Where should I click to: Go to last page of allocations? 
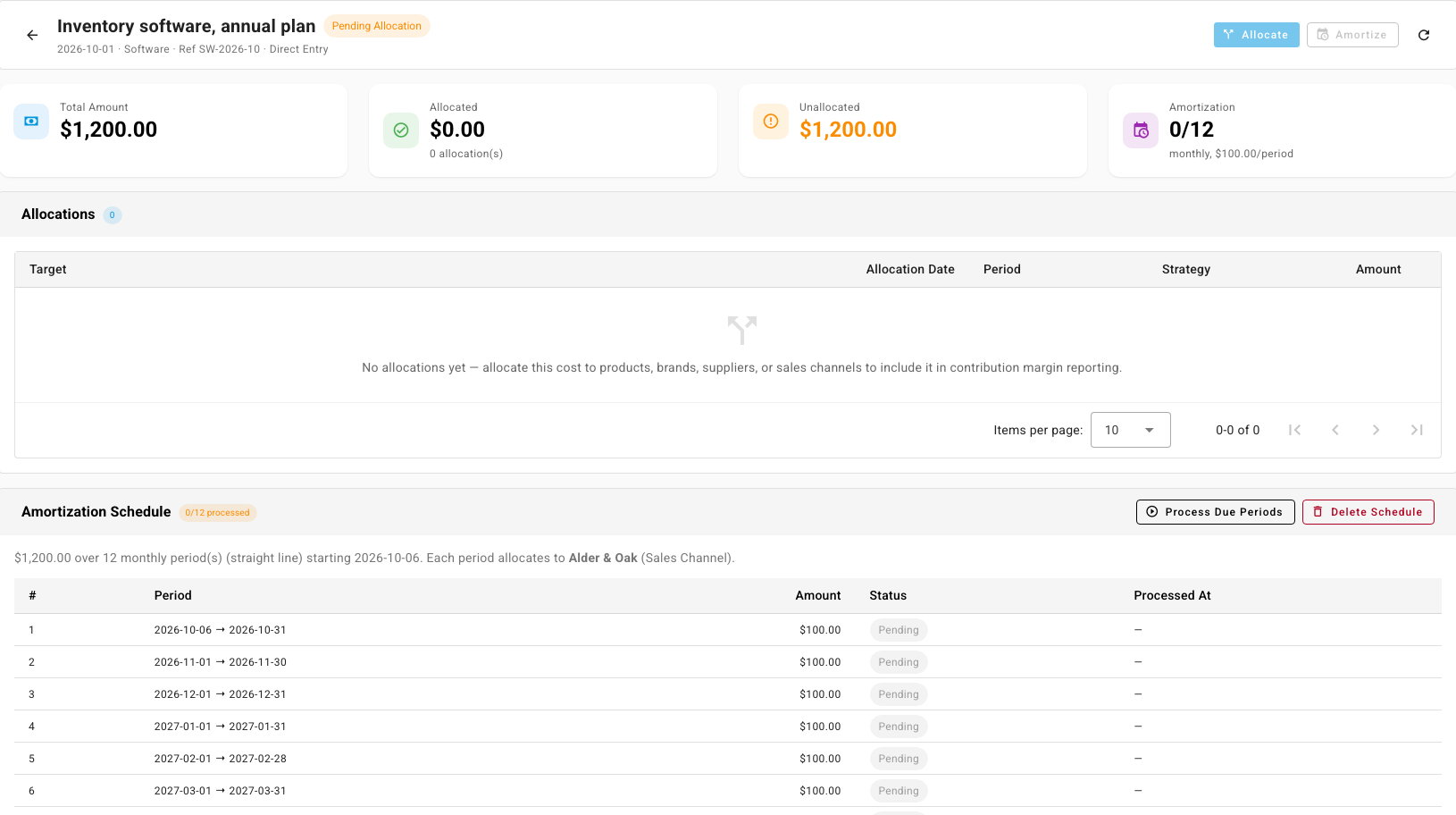point(1417,430)
